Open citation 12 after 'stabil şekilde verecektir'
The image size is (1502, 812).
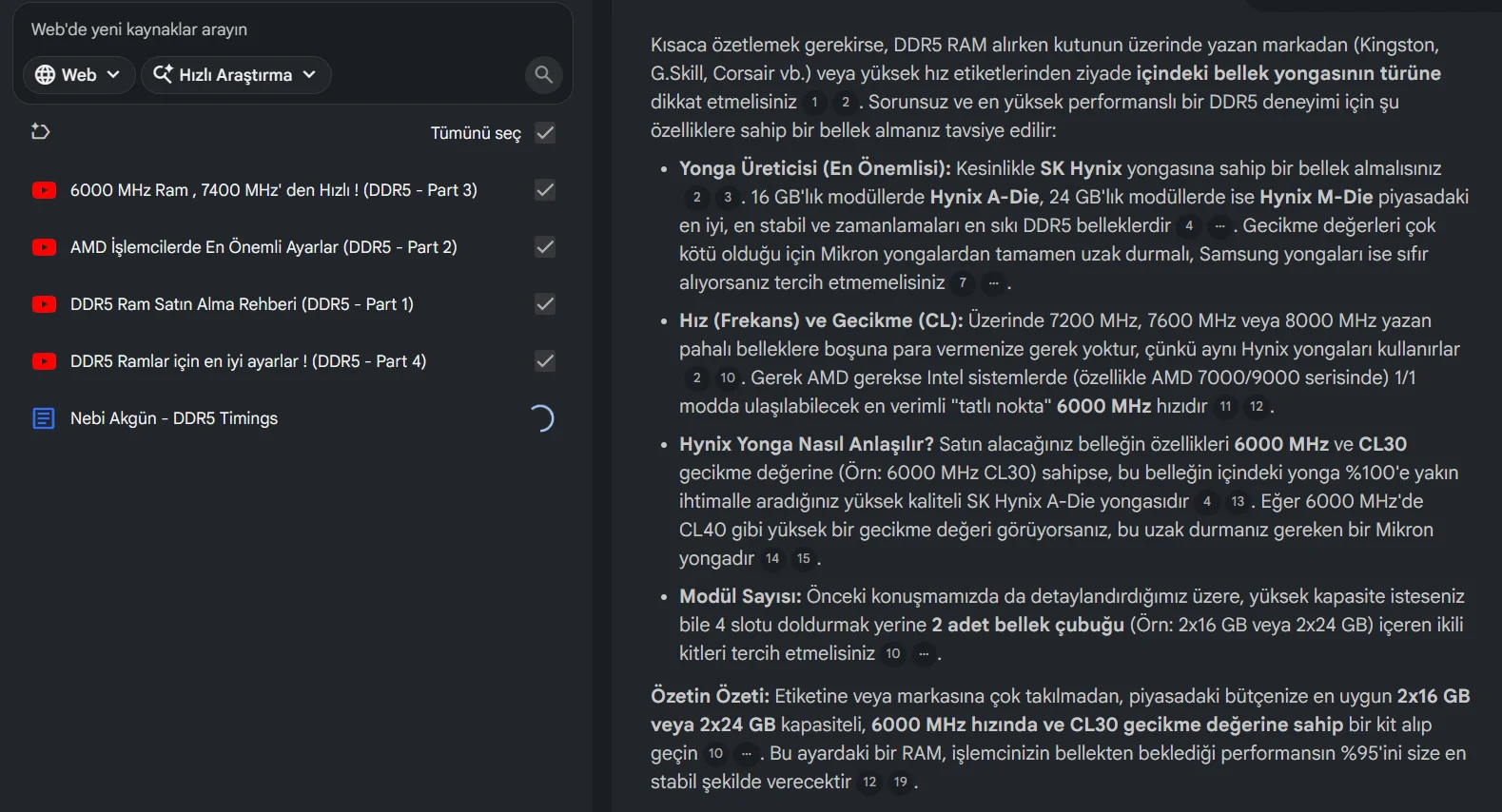pos(869,783)
